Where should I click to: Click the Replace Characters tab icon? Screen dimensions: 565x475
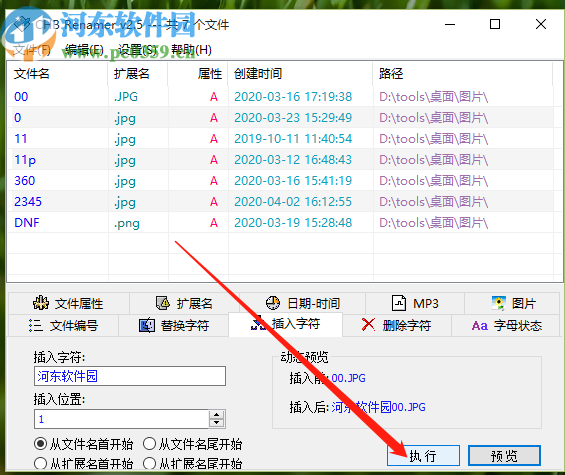tap(147, 325)
